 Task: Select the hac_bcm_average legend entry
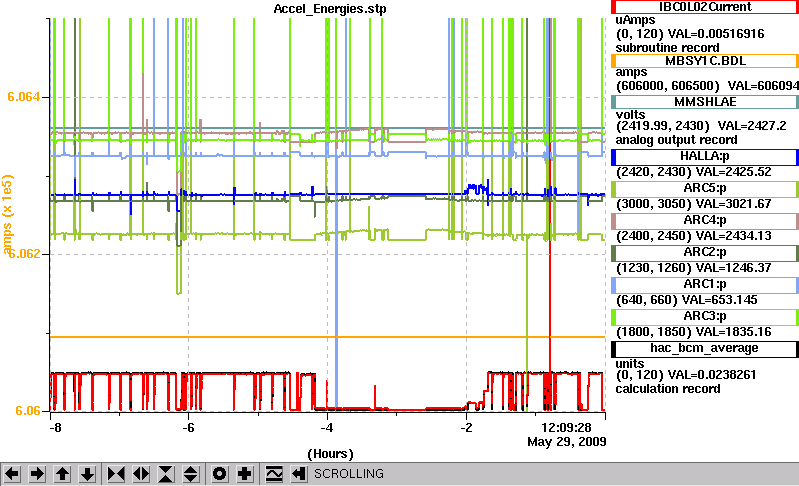click(x=705, y=348)
